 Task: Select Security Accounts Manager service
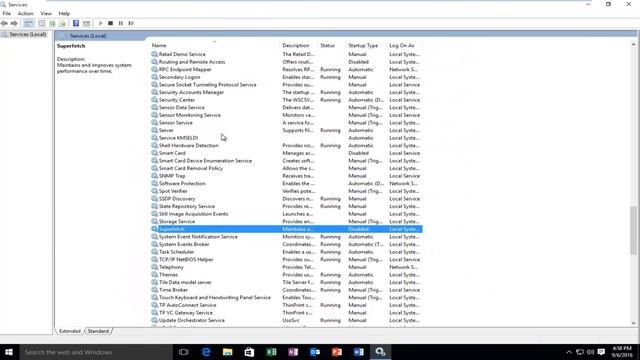[x=286, y=92]
